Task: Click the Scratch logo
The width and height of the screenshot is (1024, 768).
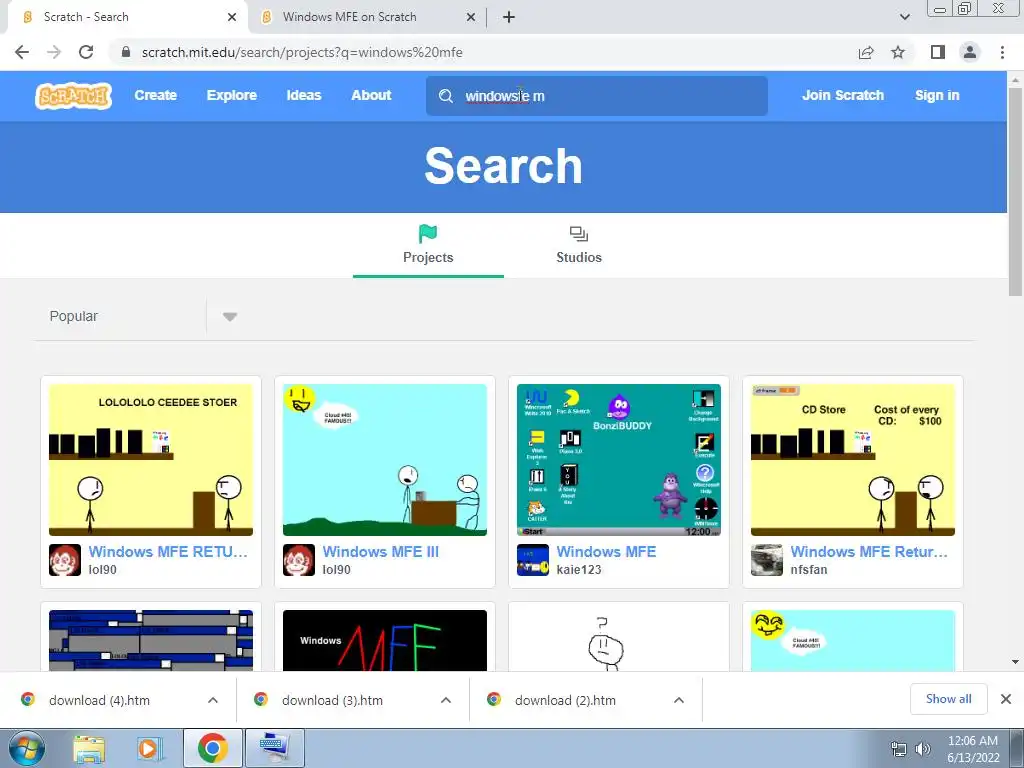Action: 73,96
